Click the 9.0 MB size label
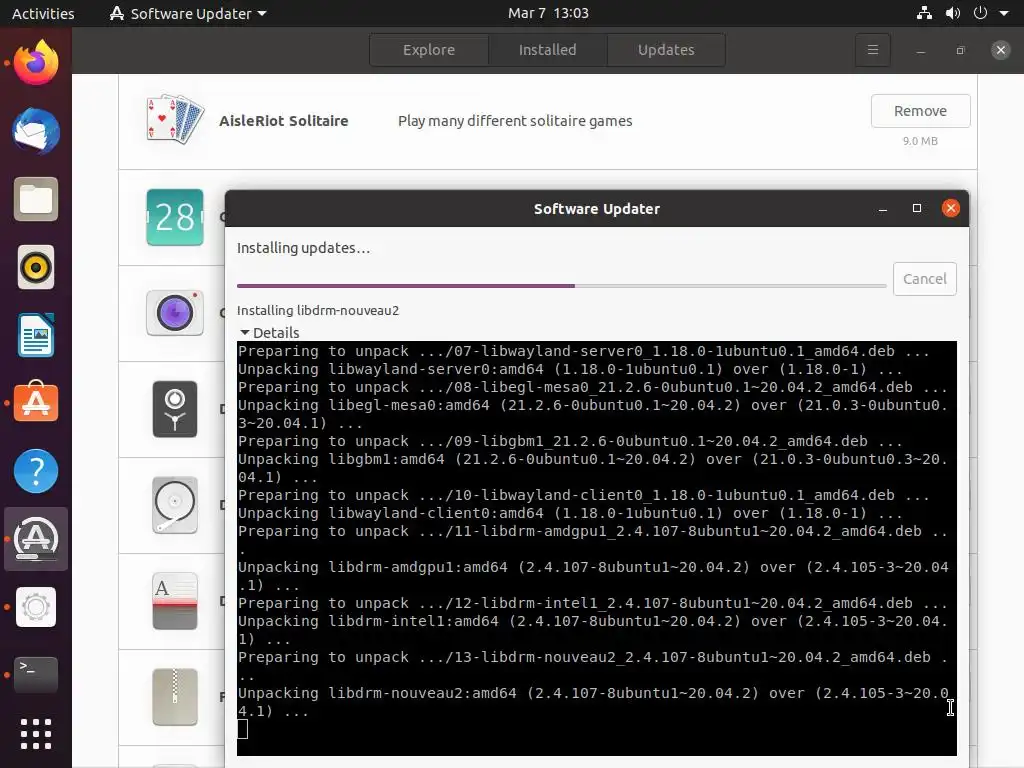Image resolution: width=1024 pixels, height=768 pixels. point(920,141)
